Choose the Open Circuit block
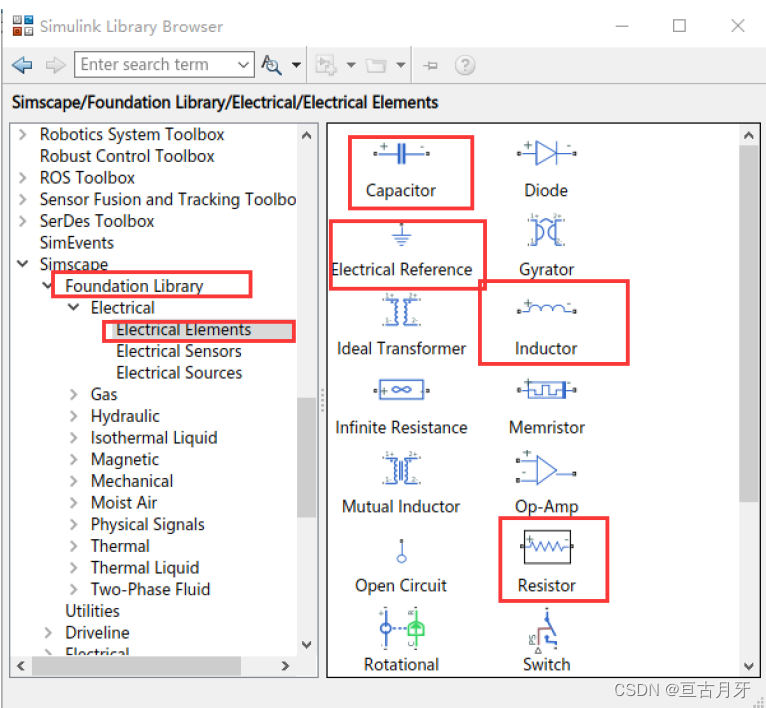 [x=401, y=551]
